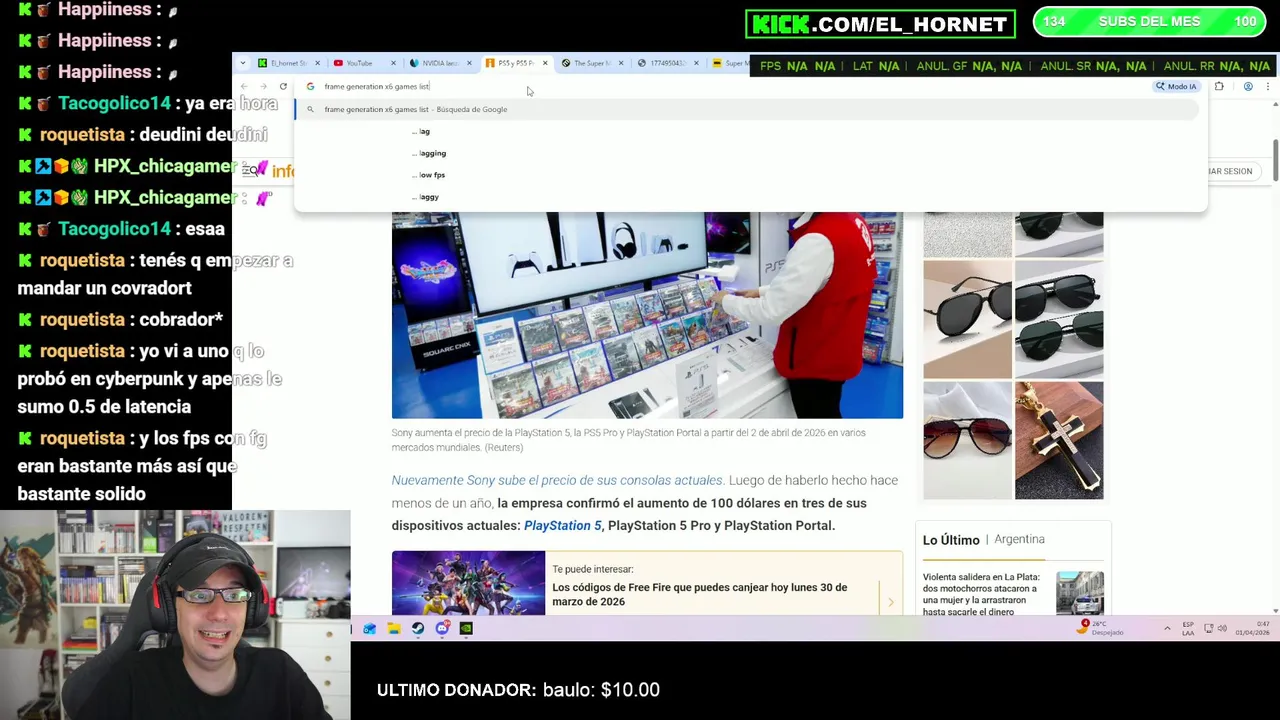Click the ESP LAA language indicator
The image size is (1280, 720).
(1188, 628)
